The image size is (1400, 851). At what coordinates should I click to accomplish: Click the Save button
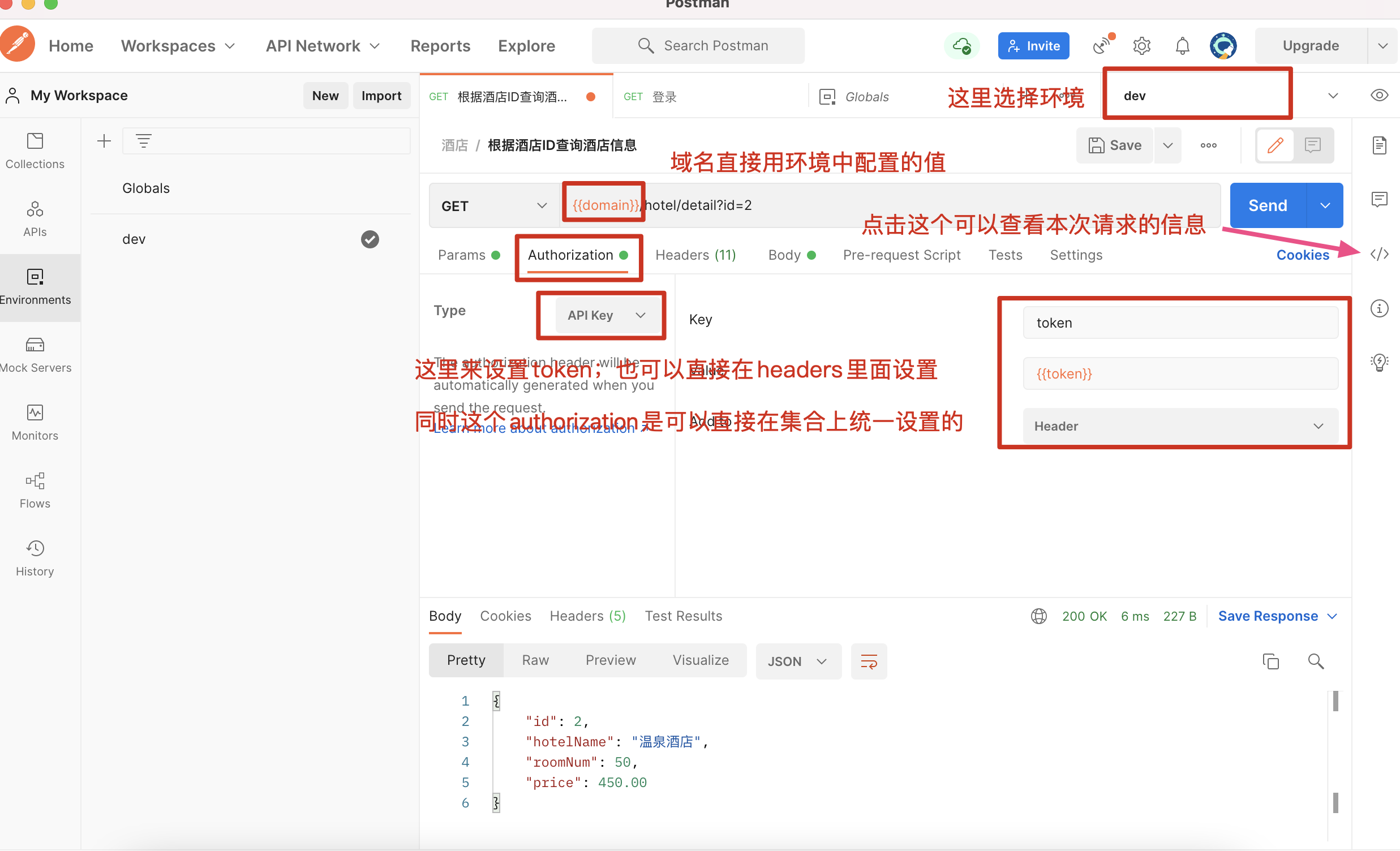click(1115, 145)
